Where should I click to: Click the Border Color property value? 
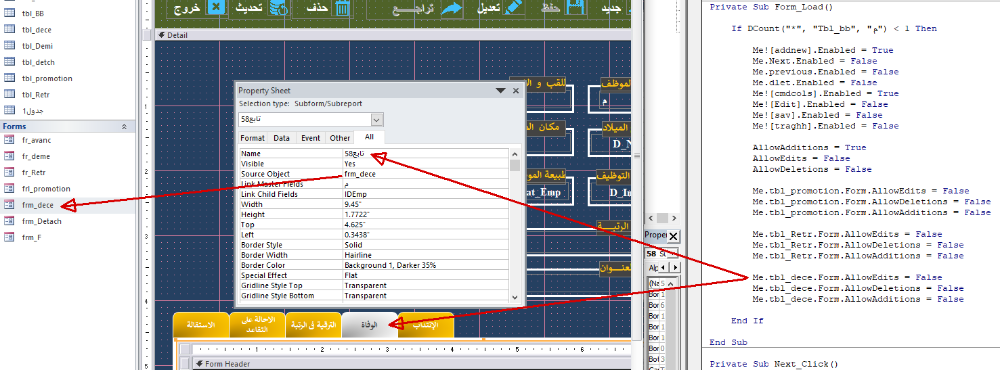[425, 265]
